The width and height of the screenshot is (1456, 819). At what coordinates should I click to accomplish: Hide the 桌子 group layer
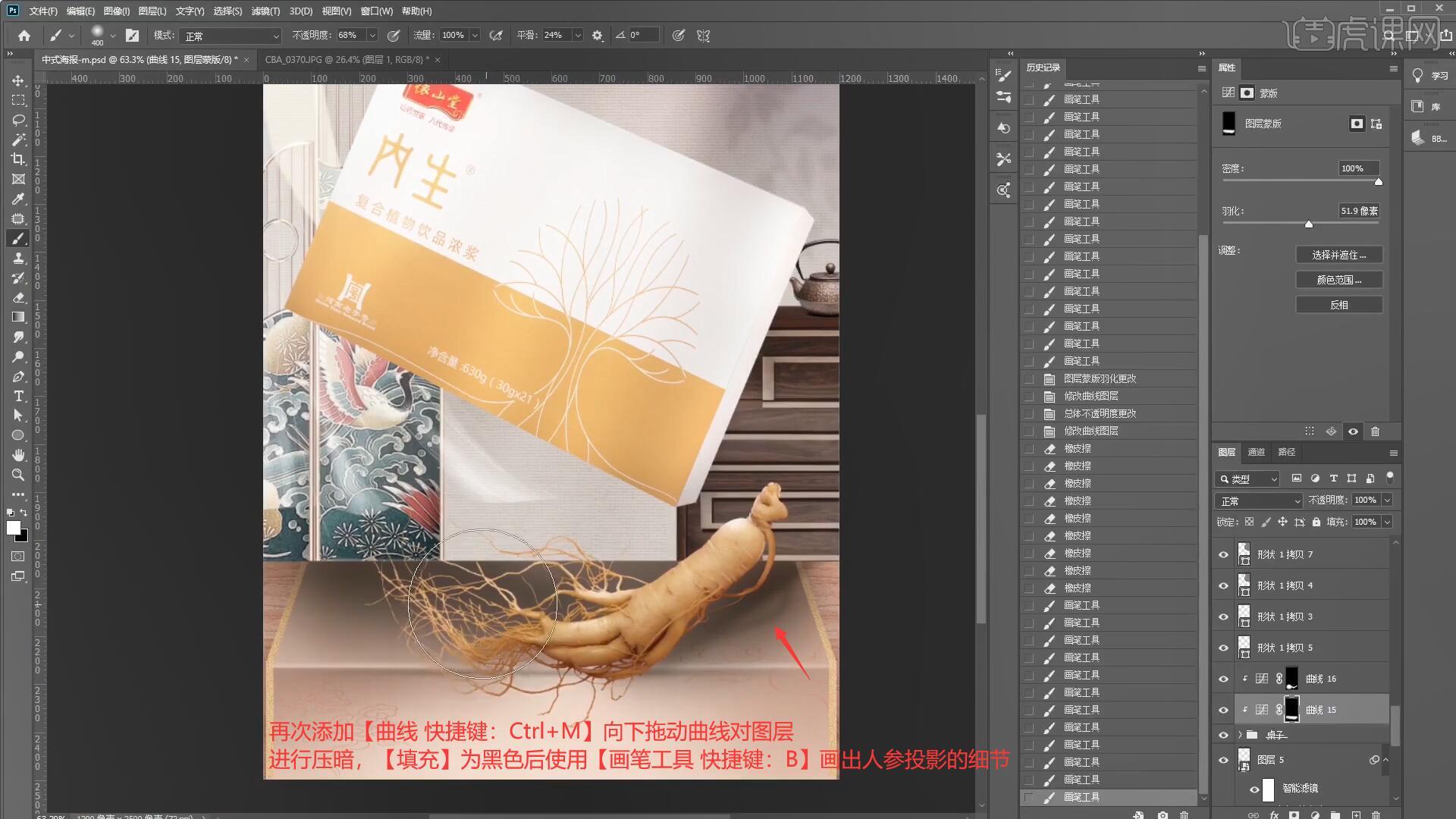(x=1223, y=735)
